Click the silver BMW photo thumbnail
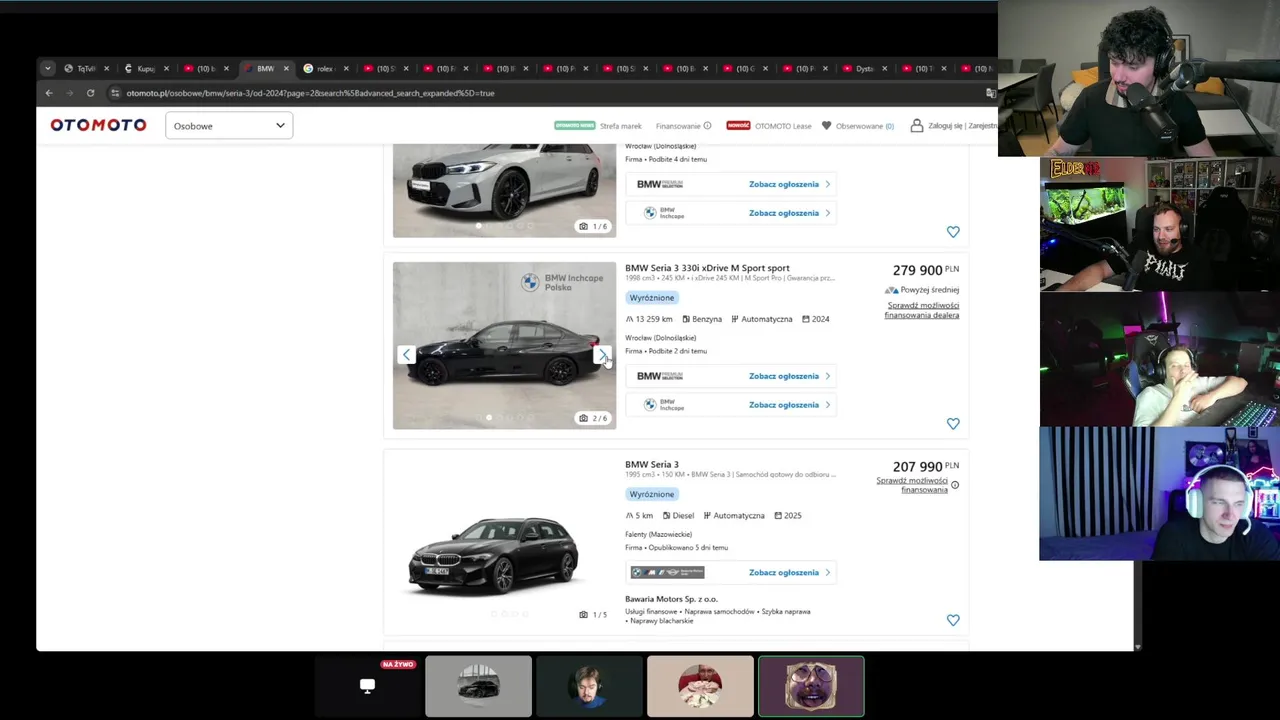Image resolution: width=1280 pixels, height=720 pixels. click(x=504, y=190)
